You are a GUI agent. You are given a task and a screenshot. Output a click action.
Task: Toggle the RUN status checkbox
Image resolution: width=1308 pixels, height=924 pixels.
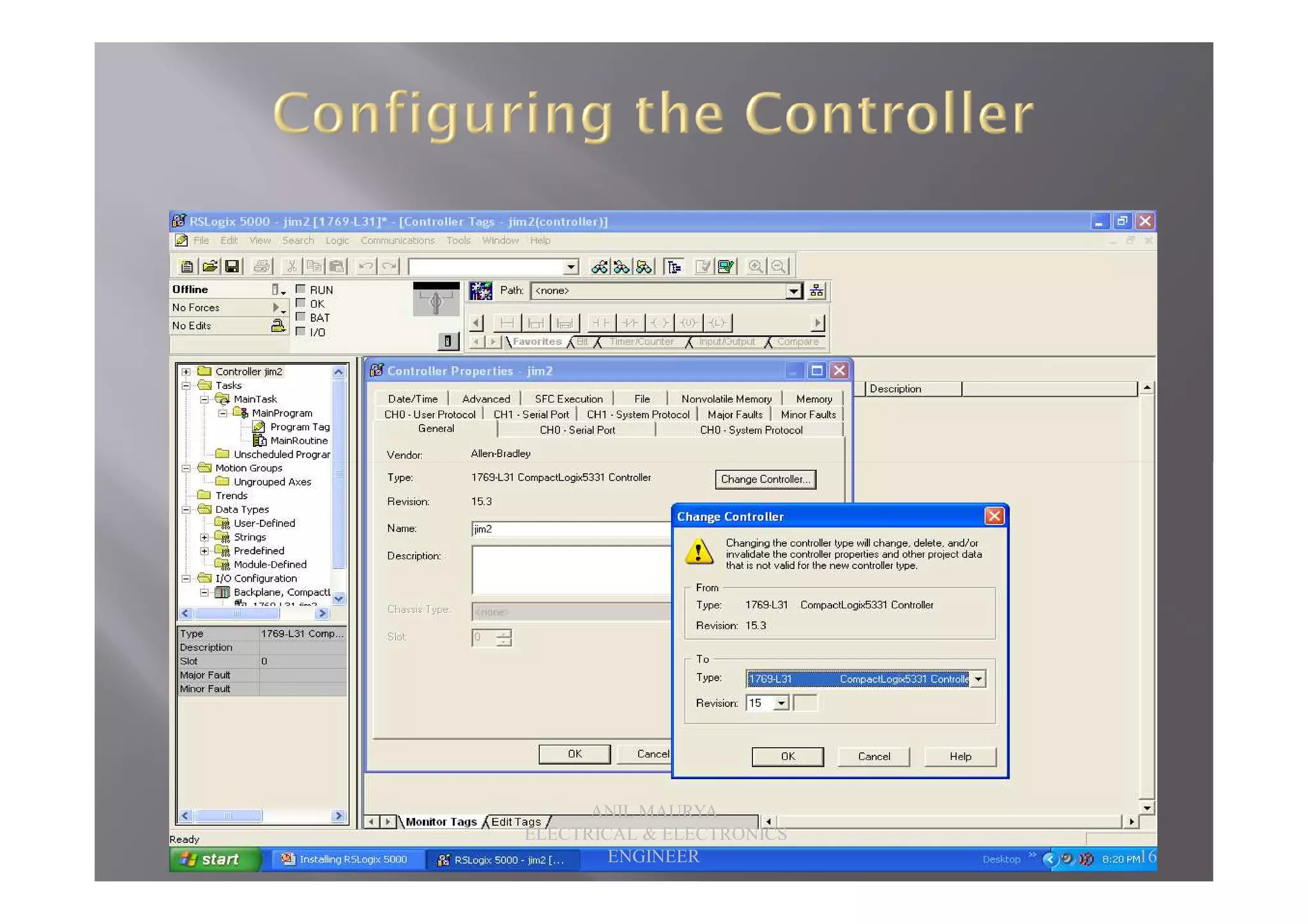301,289
